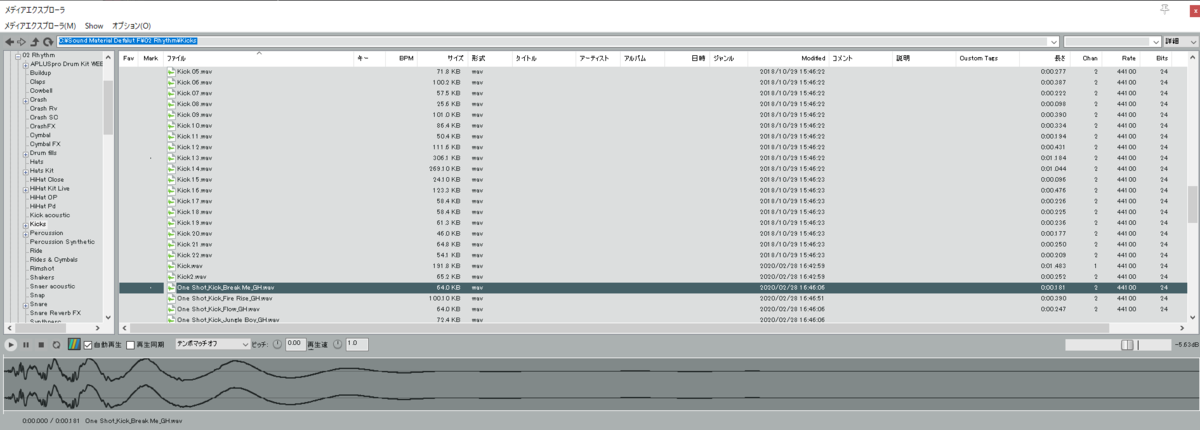Select the Shakers folder in tree
Image resolution: width=1200 pixels, height=430 pixels.
(x=42, y=277)
